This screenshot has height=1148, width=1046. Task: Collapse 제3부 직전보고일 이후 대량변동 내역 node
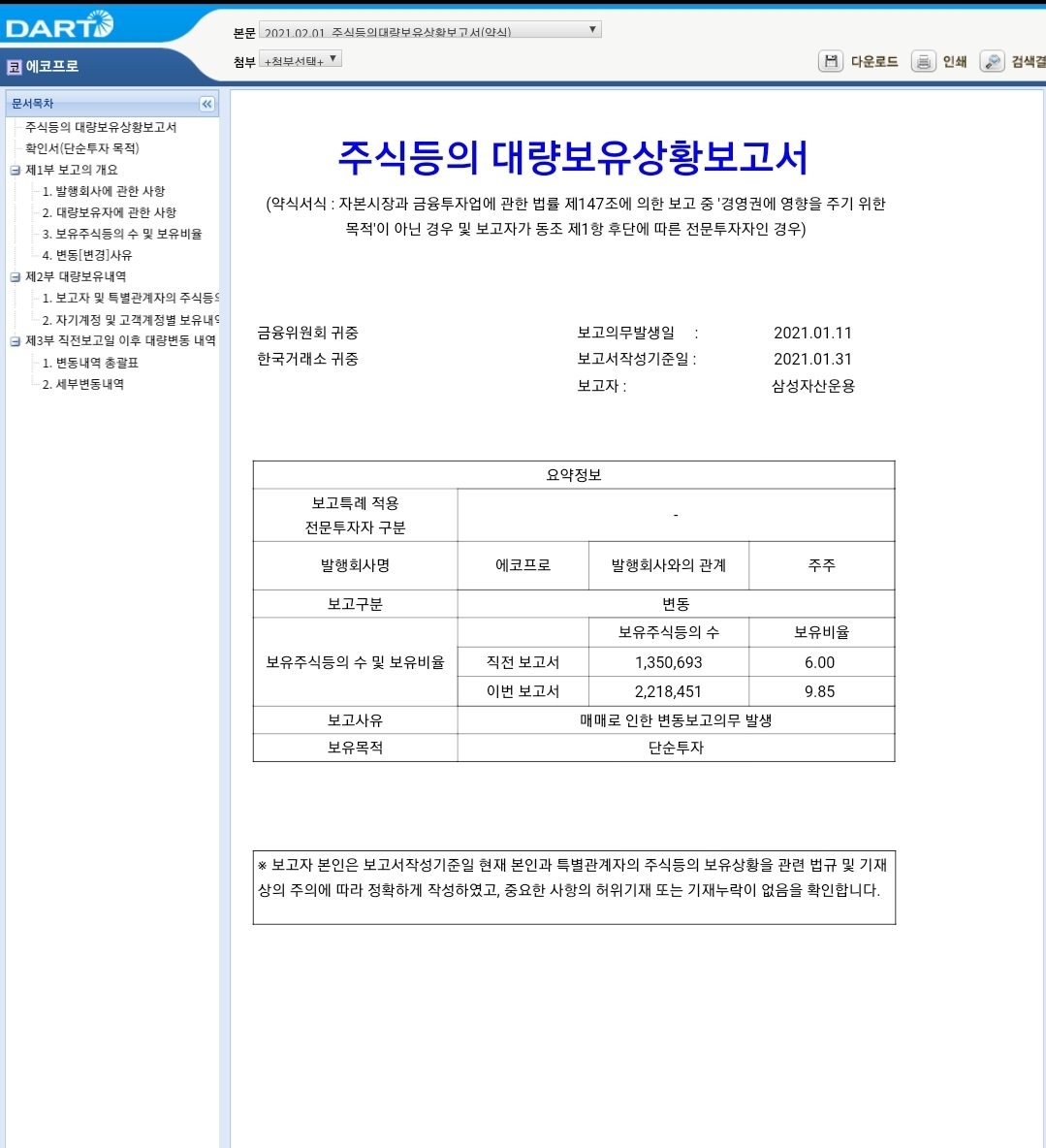pos(15,341)
